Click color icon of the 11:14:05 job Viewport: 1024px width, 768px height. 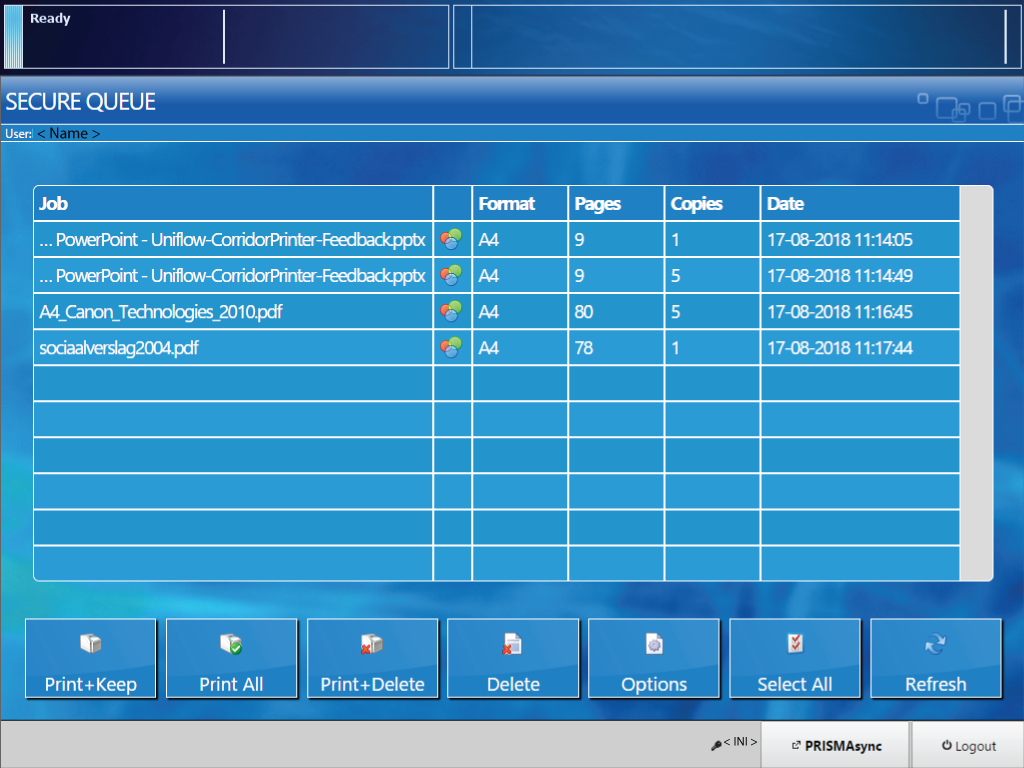(452, 240)
